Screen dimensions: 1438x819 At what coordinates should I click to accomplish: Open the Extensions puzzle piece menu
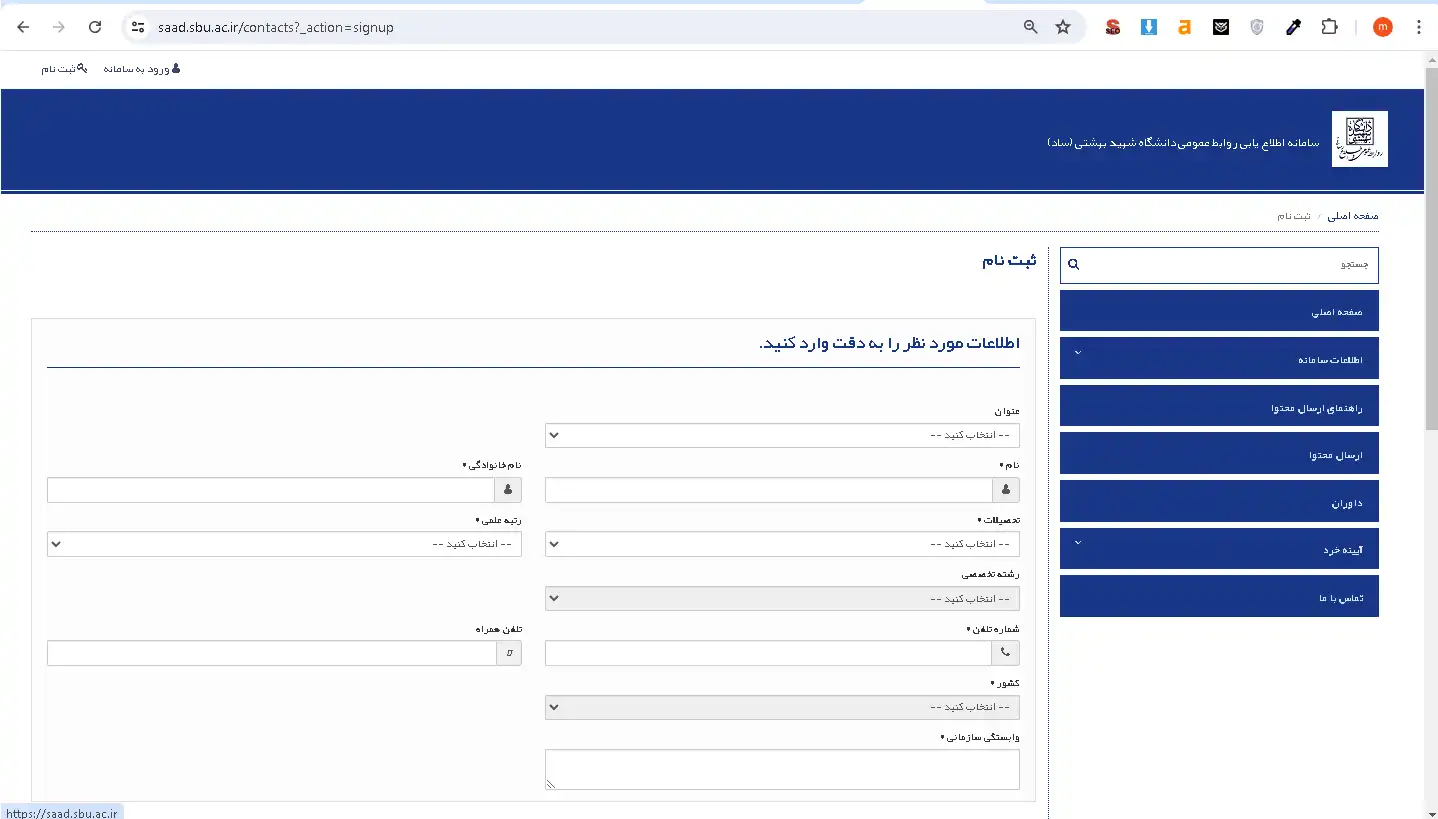coord(1329,27)
